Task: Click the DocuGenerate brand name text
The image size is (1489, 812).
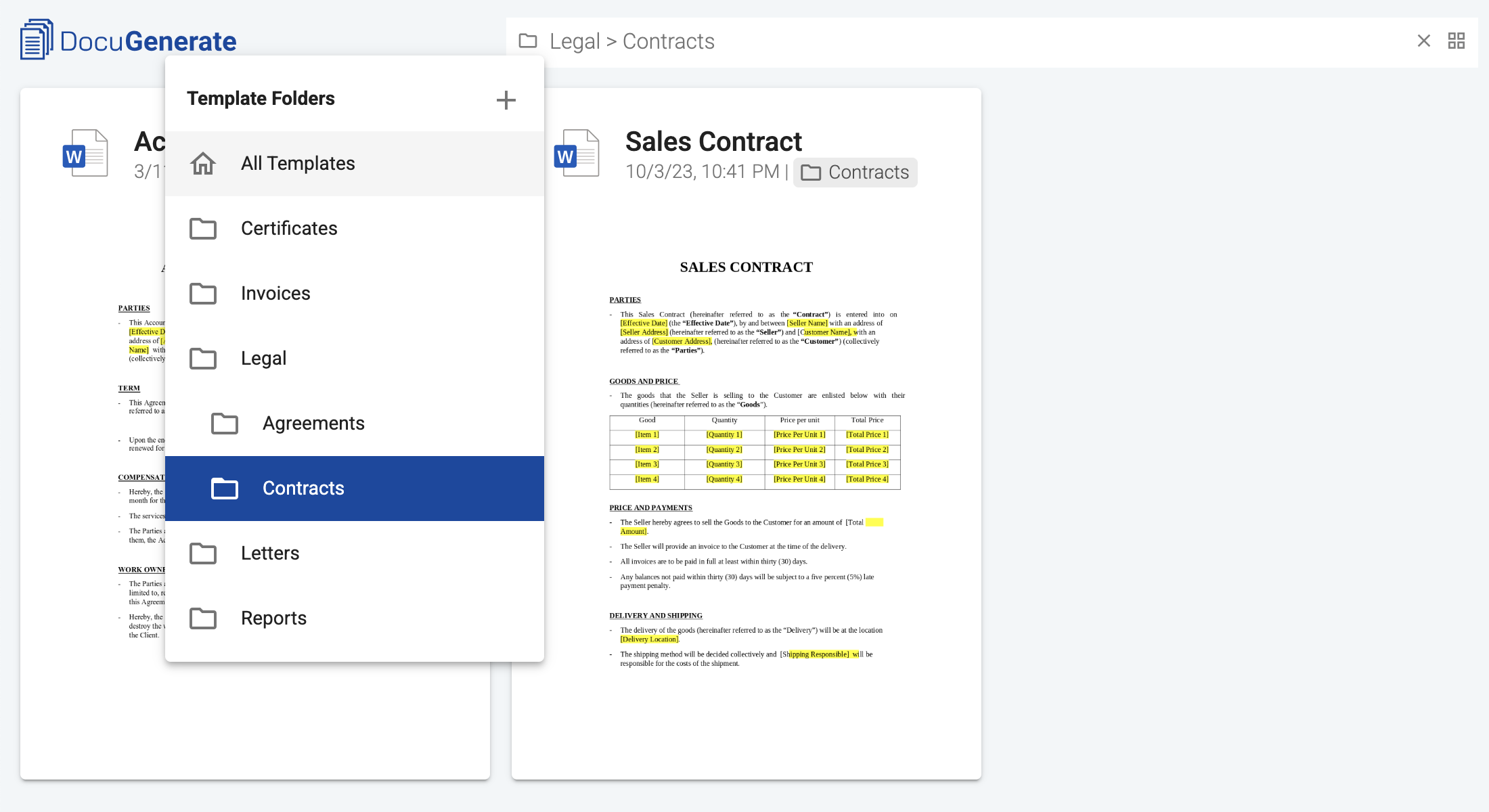Action: (148, 41)
